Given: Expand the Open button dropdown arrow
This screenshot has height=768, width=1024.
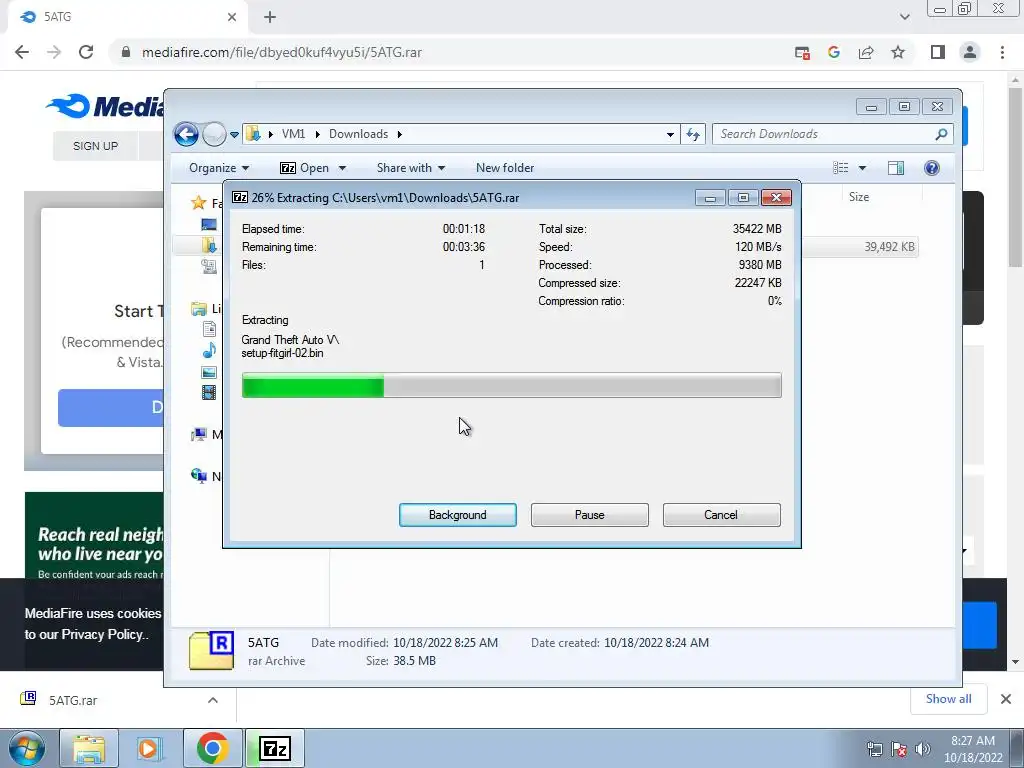Looking at the screenshot, I should tap(342, 168).
